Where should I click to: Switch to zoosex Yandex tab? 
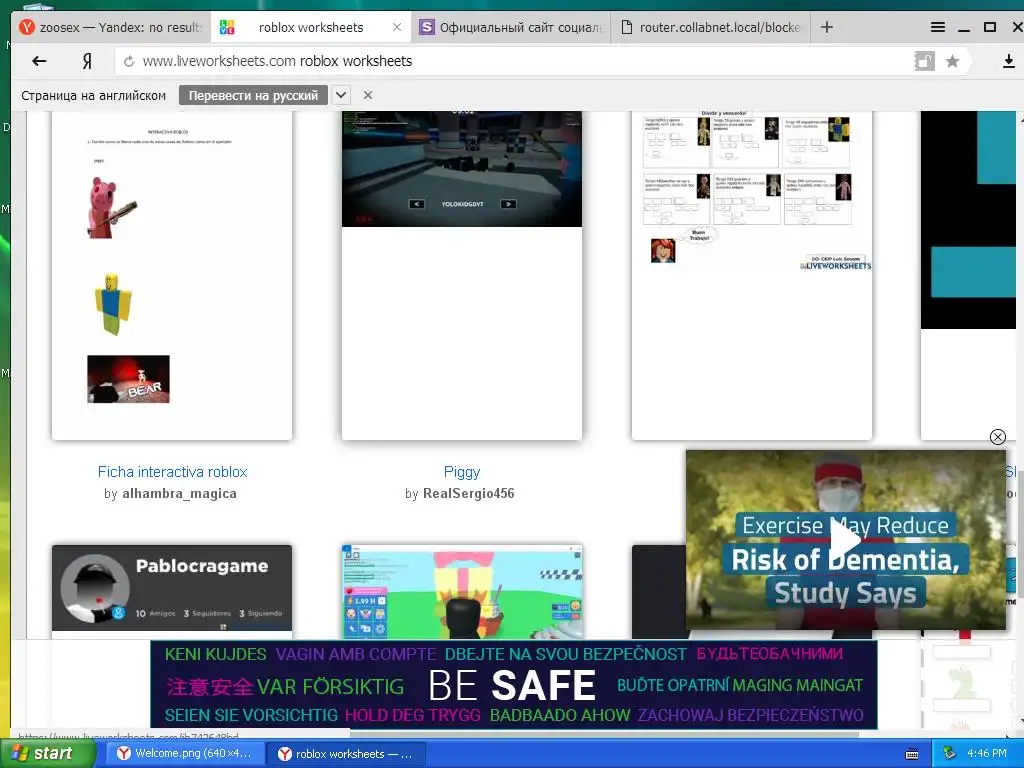tap(111, 27)
